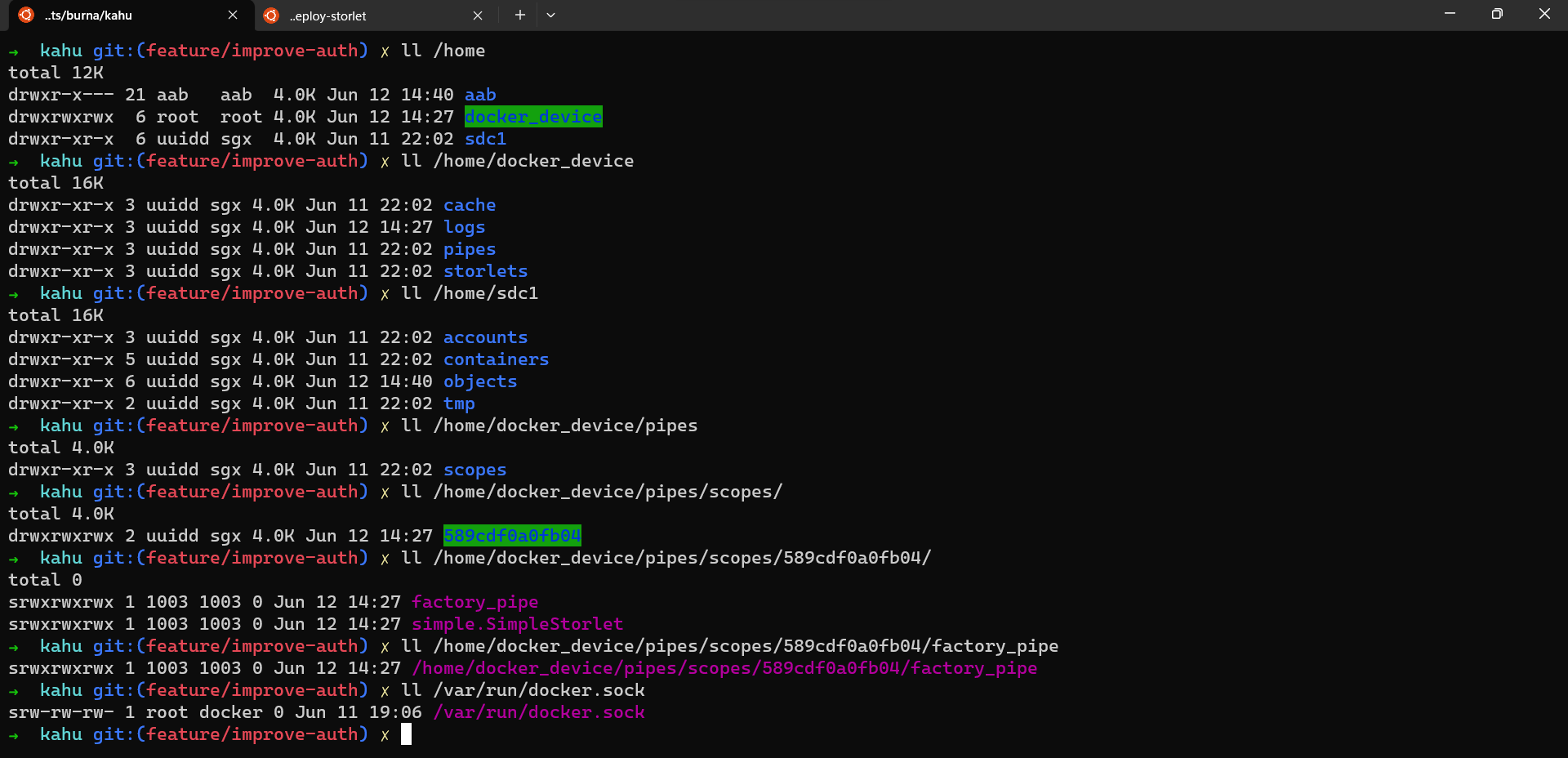
Task: Close the ..ts/burna/kahu tab
Action: tap(233, 15)
